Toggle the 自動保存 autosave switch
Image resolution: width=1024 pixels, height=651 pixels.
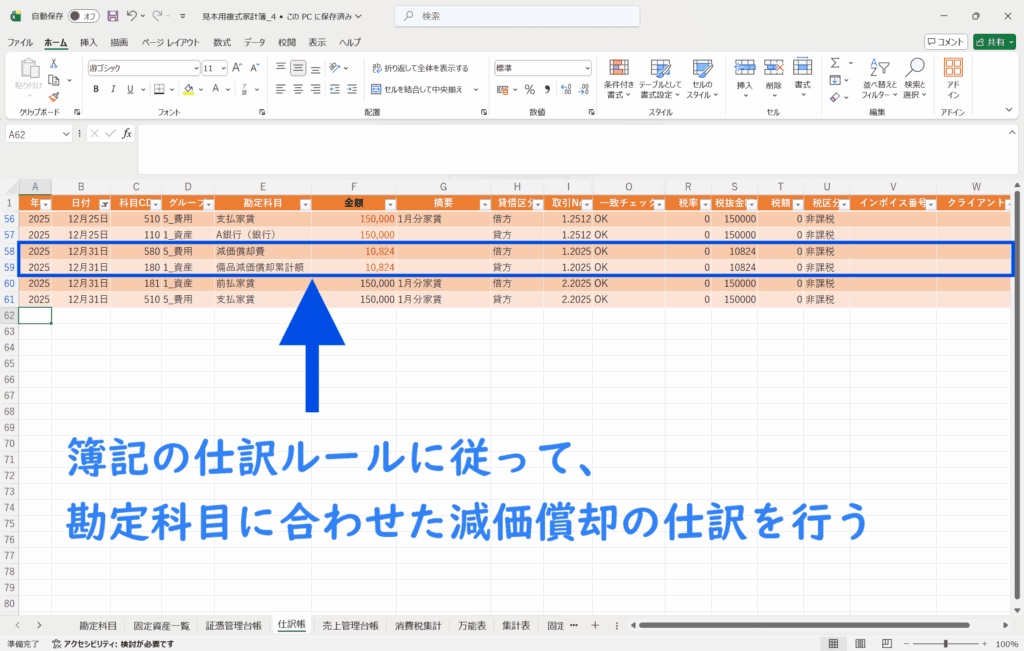coord(84,16)
